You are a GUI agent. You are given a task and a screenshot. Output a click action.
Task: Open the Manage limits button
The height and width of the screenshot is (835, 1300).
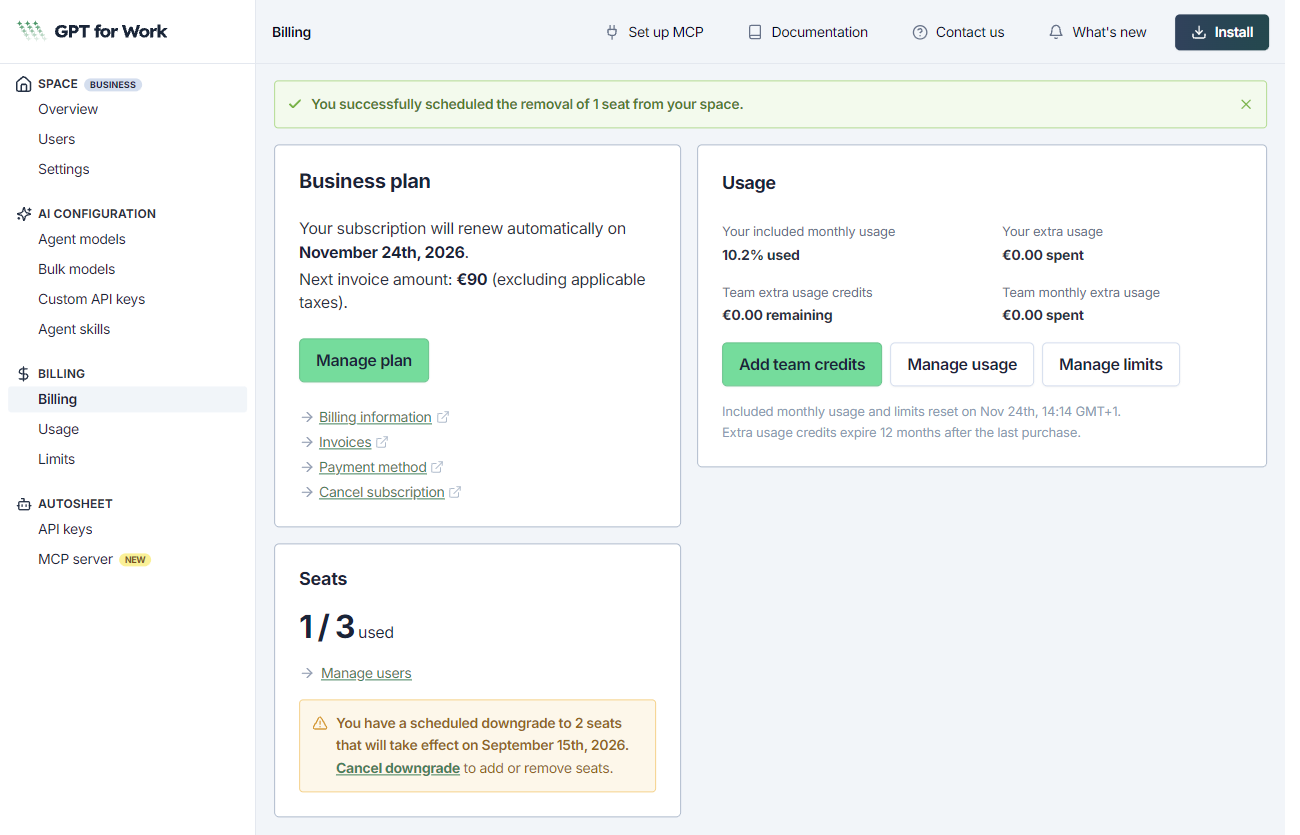tap(1111, 364)
